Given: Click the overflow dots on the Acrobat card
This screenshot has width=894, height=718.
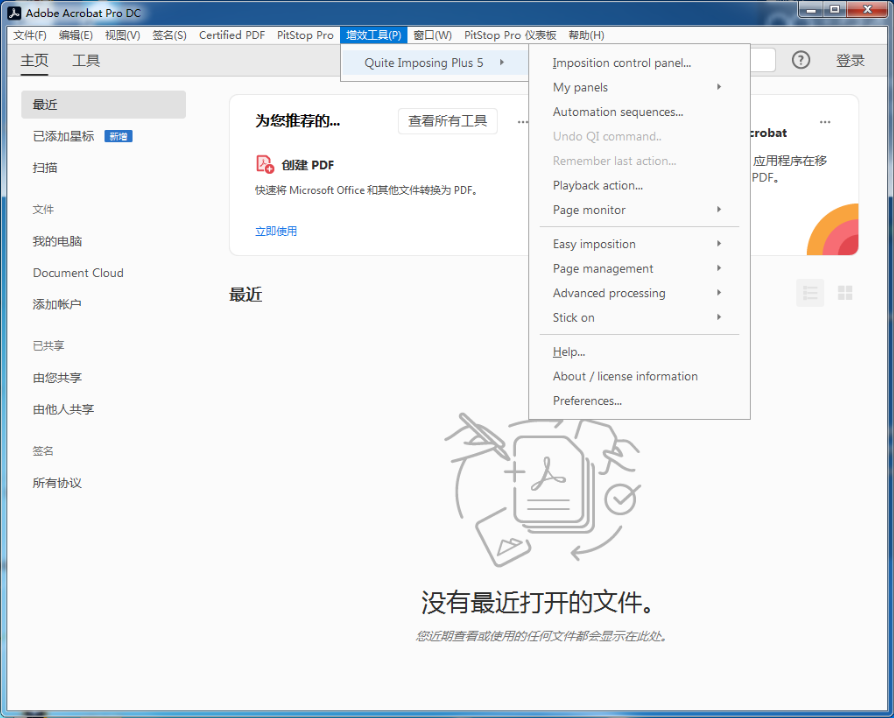Looking at the screenshot, I should click(x=826, y=120).
